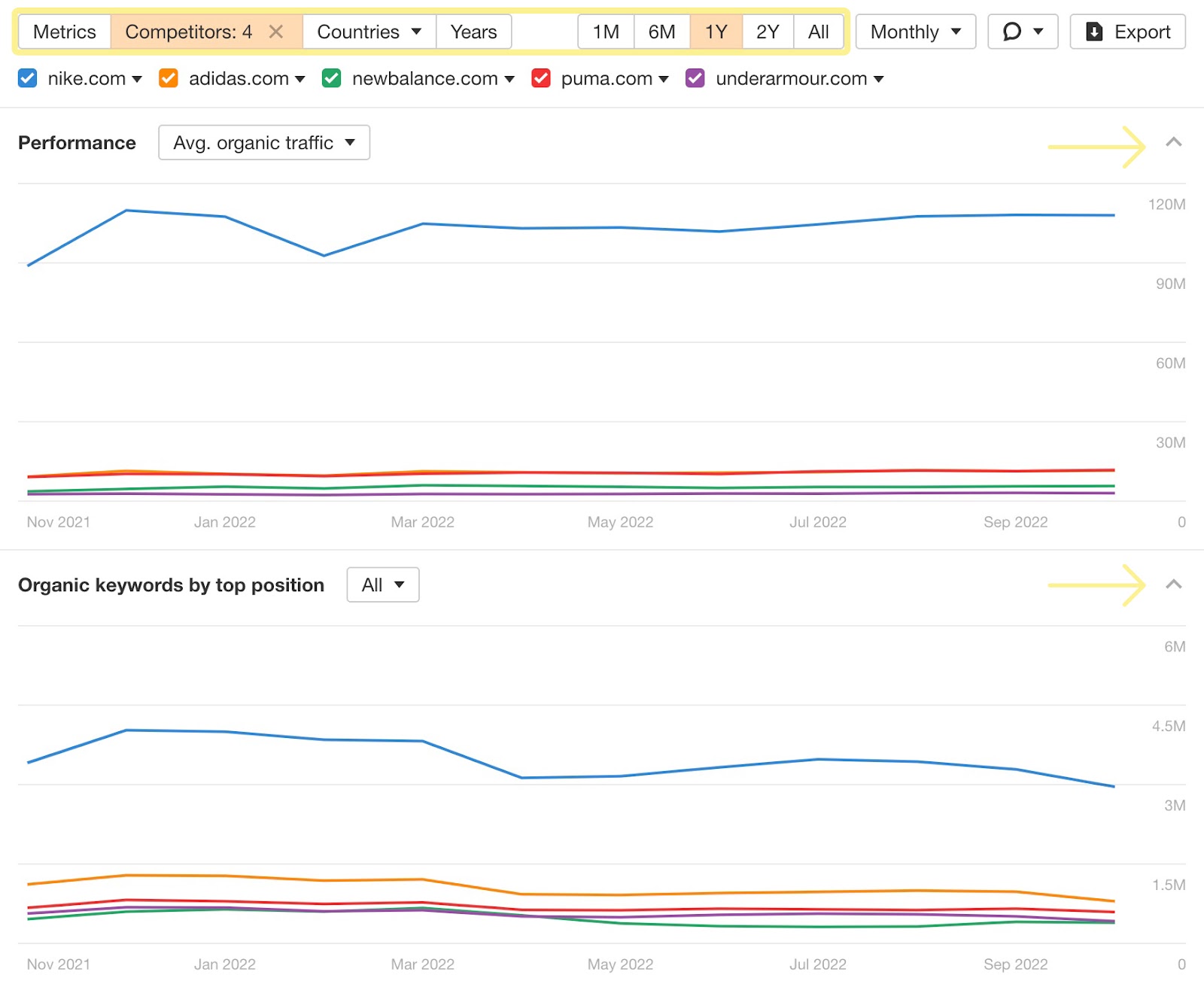Viewport: 1204px width, 990px height.
Task: Toggle the underarmour.com checkbox off
Action: 695,78
